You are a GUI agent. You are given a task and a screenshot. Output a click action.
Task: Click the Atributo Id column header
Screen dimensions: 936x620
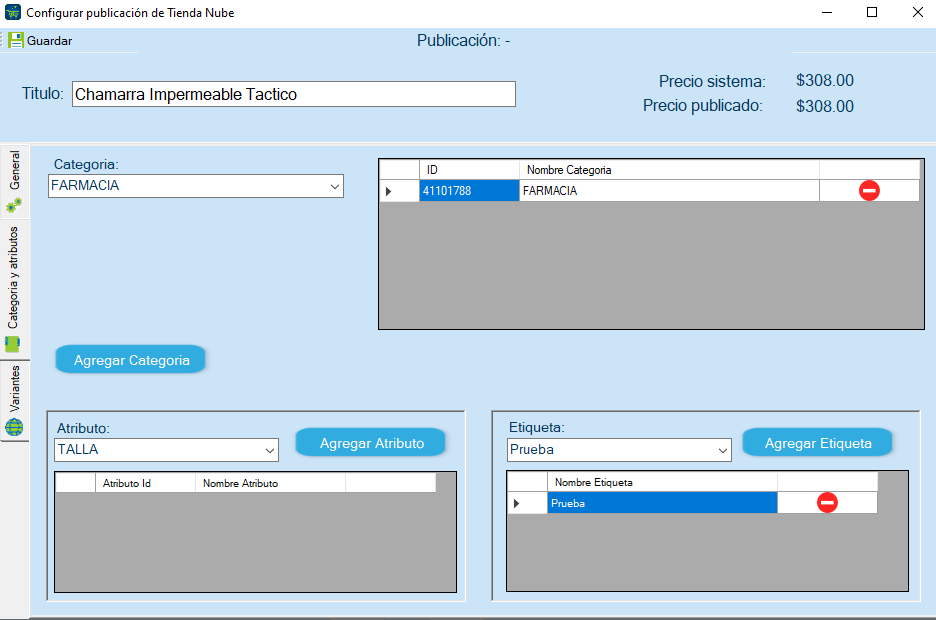click(146, 483)
